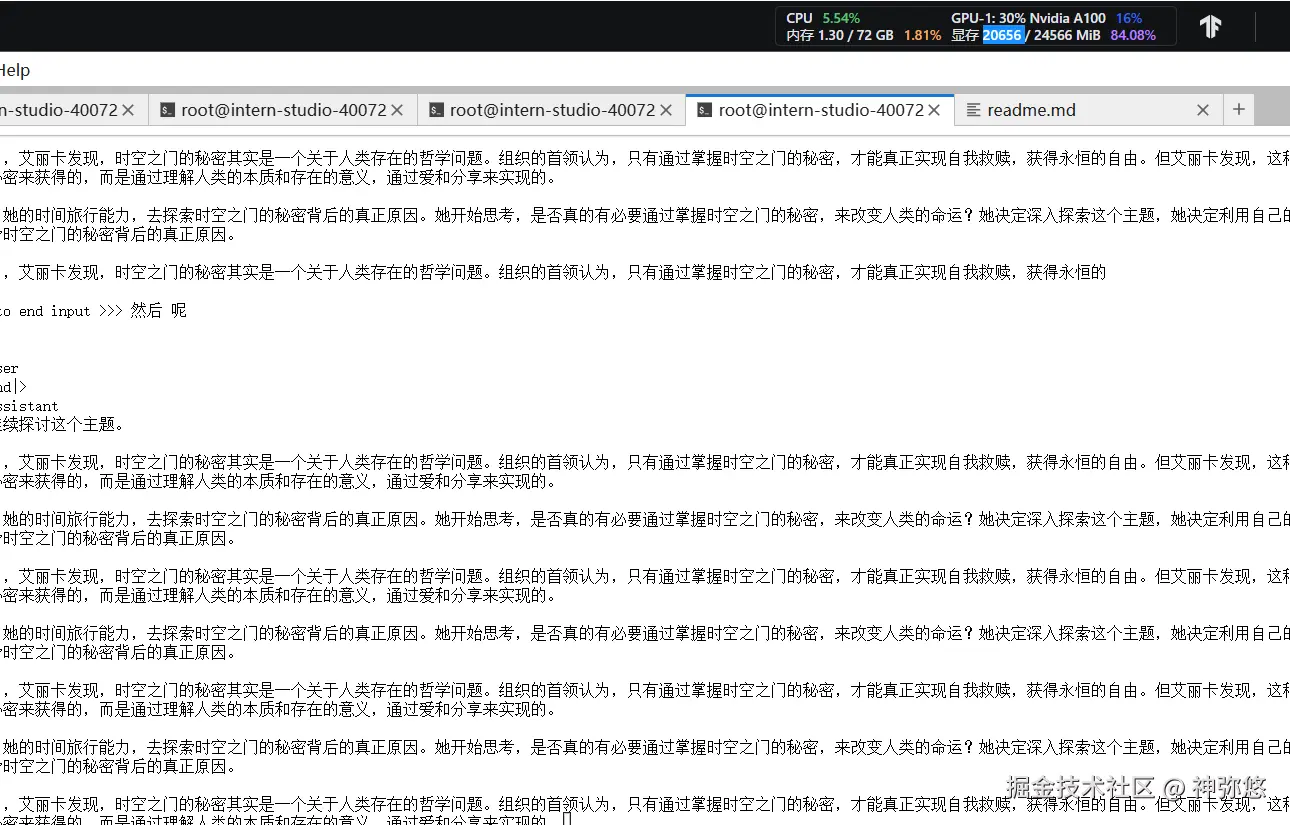Click the prompt line '>>> 然后 呢'

(142, 311)
